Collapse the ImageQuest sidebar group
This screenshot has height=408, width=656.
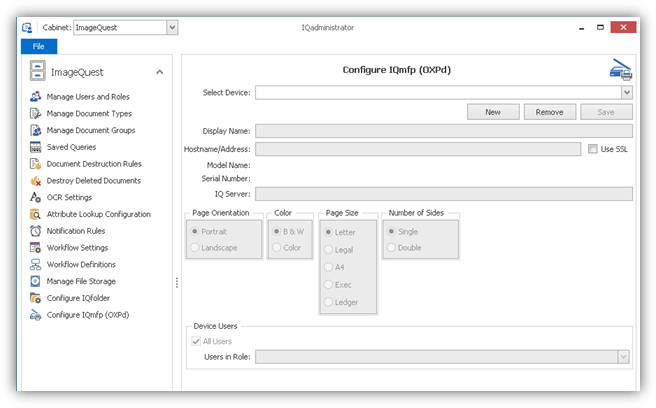(159, 72)
